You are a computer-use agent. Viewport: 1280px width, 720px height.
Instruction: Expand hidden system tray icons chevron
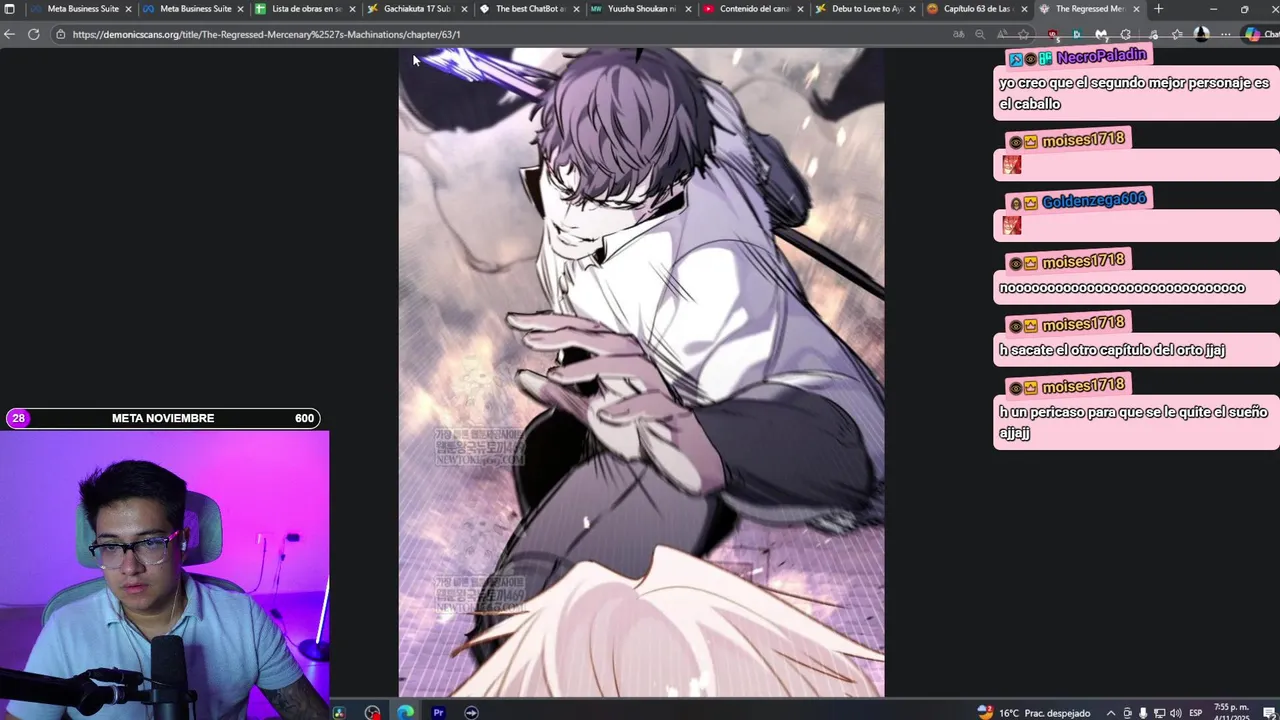(1111, 713)
